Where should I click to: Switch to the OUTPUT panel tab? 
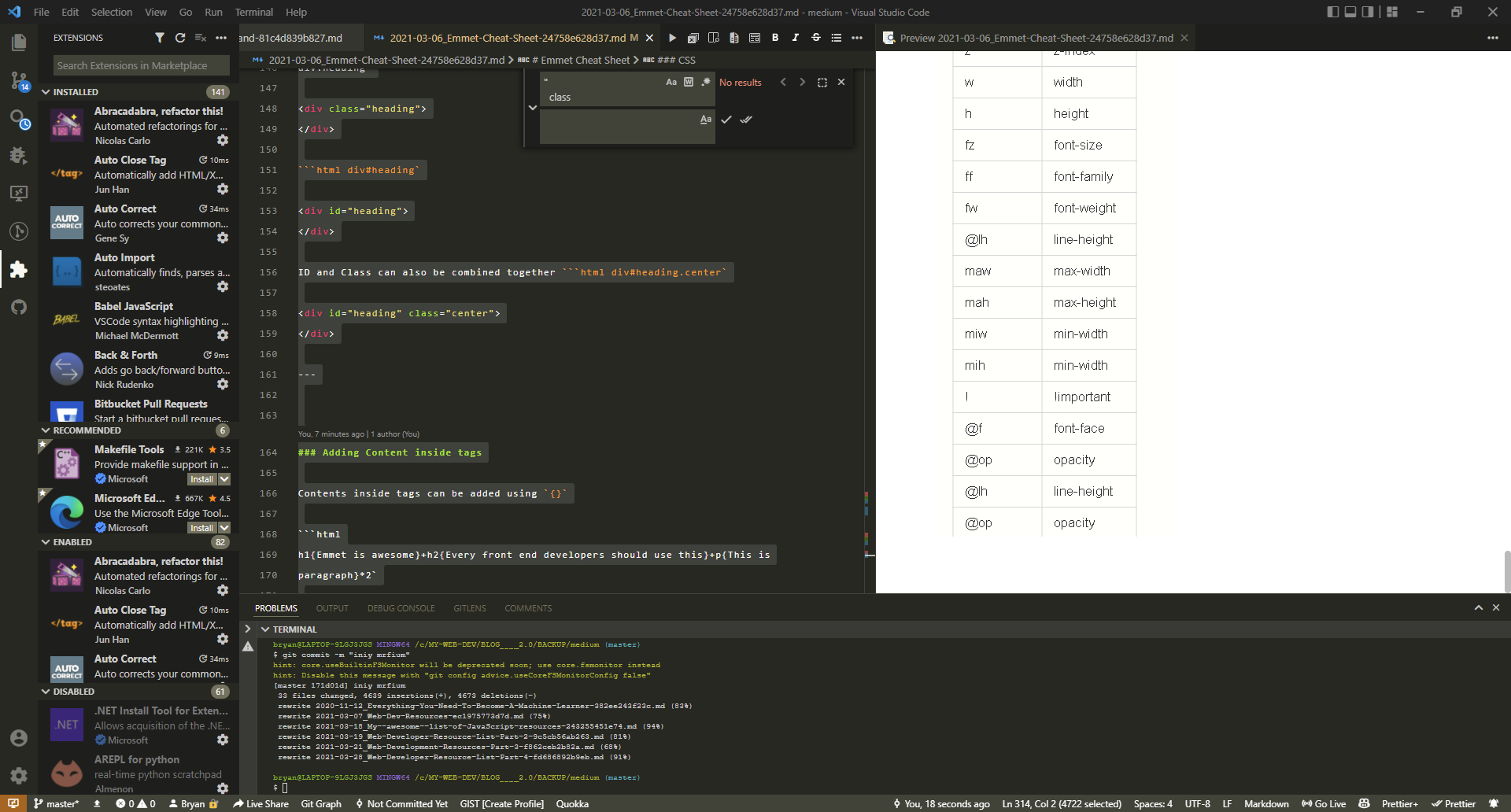click(332, 608)
